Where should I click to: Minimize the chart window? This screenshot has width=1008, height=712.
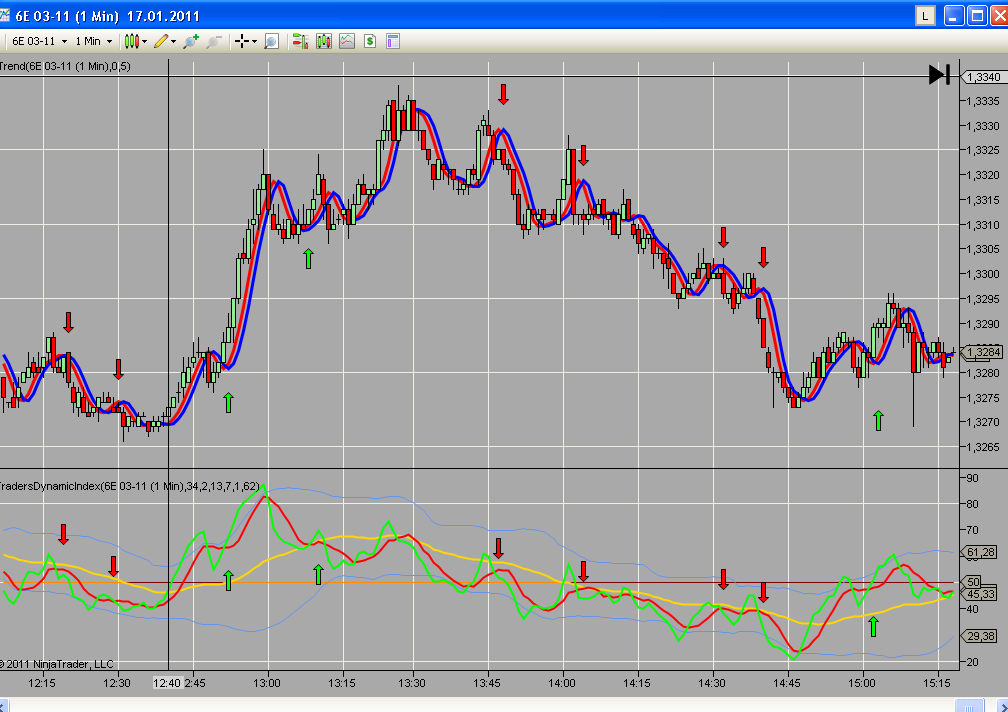click(x=953, y=16)
